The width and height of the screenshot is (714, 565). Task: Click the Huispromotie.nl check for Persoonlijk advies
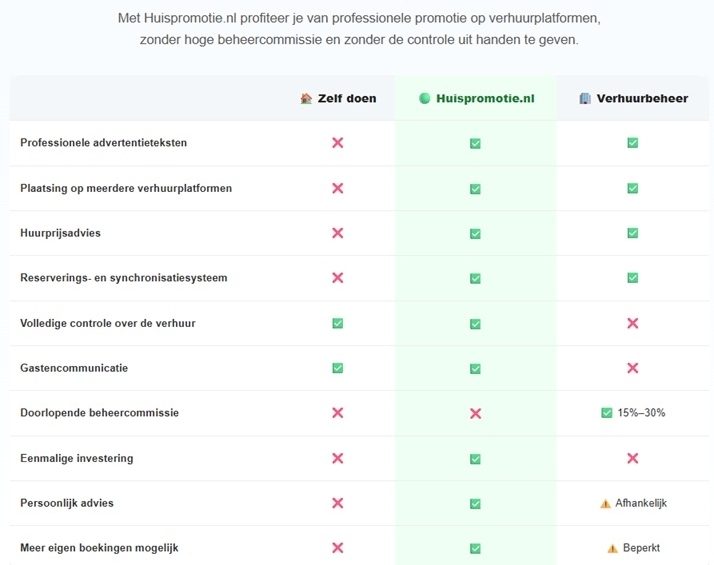[x=475, y=504]
